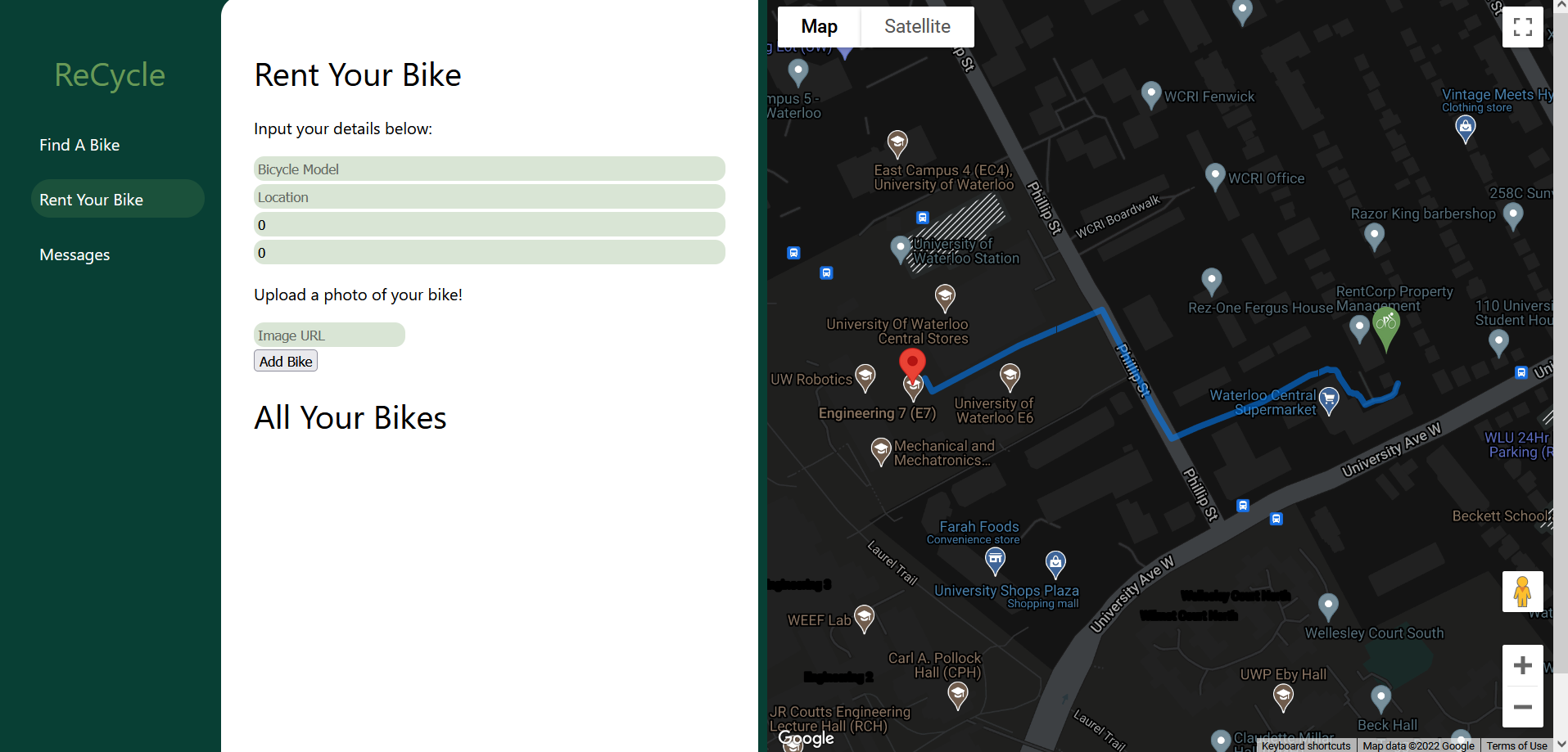Zoom out on the map

(x=1523, y=707)
